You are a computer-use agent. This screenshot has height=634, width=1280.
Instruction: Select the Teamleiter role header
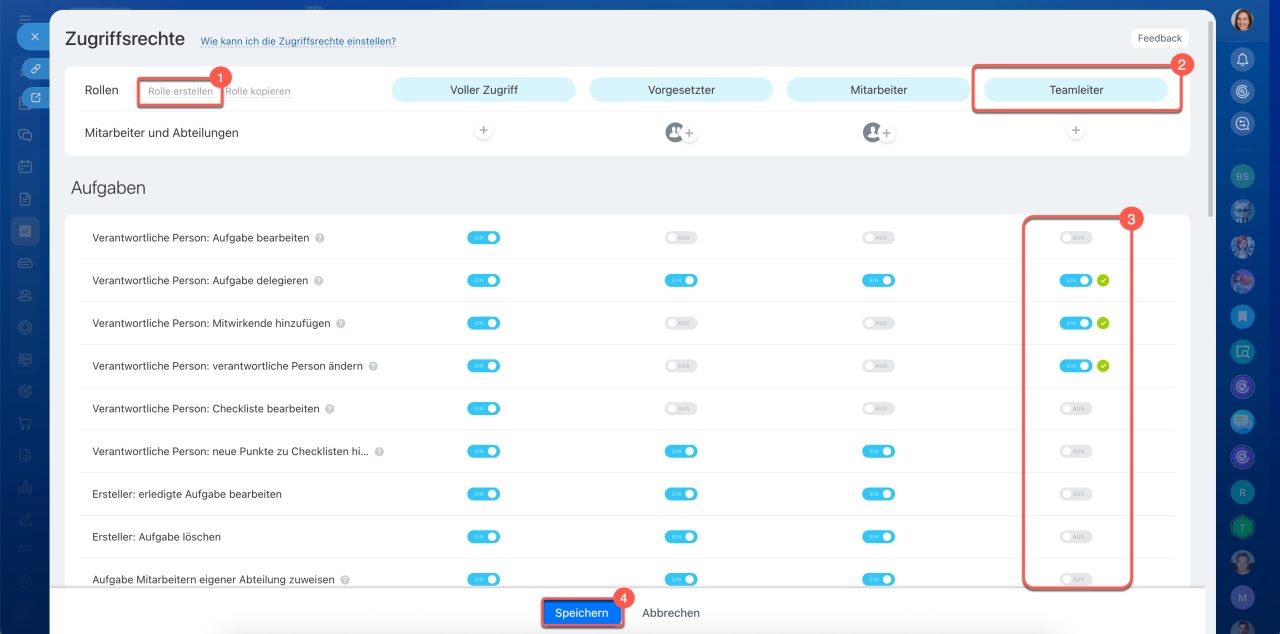pos(1076,90)
